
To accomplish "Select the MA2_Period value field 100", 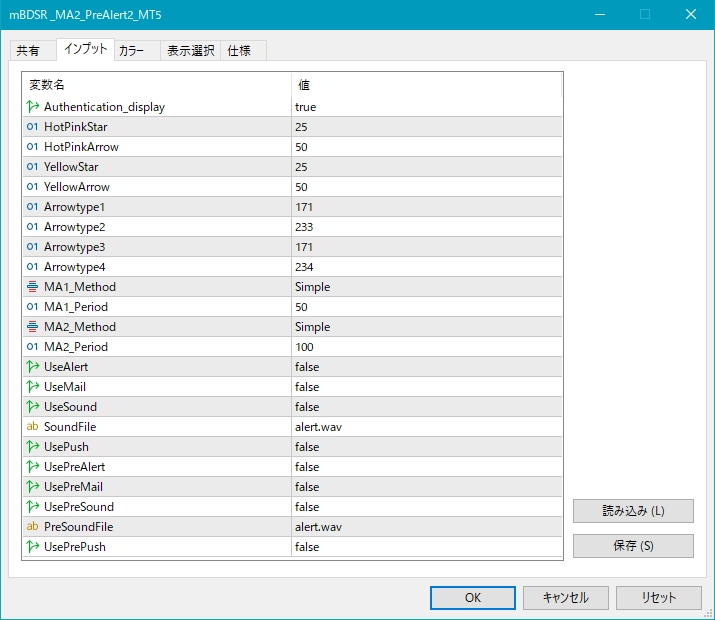I will coord(426,347).
